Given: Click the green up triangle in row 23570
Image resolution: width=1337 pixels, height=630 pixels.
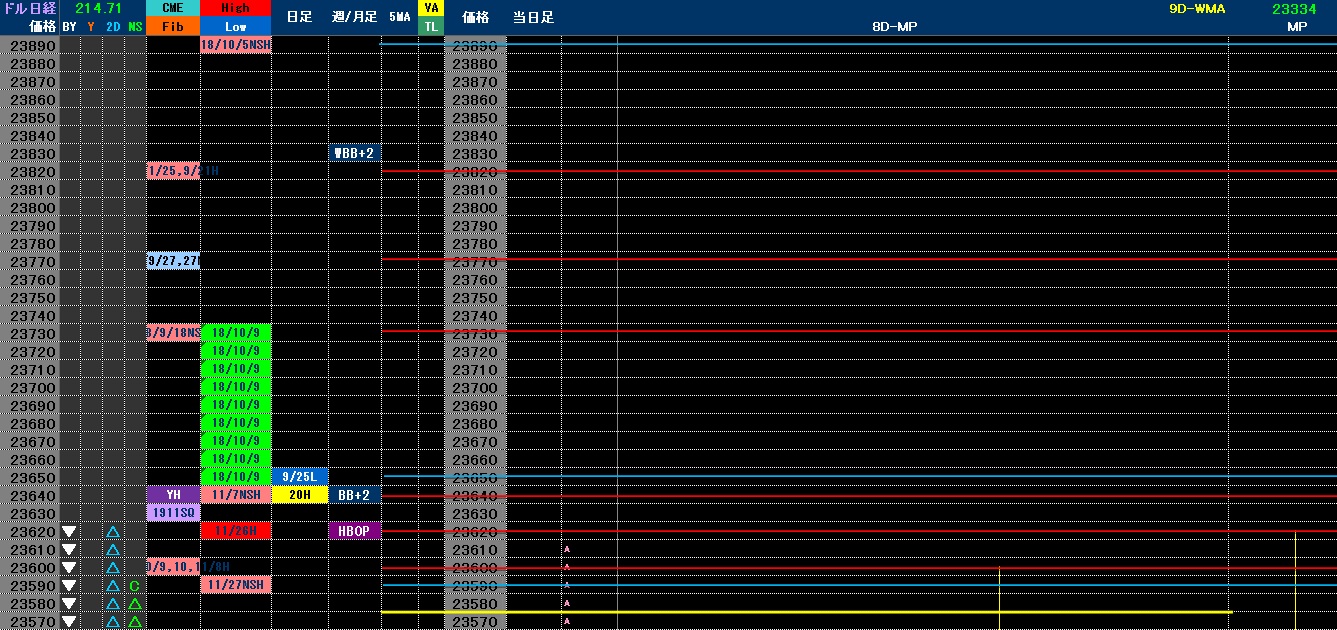Looking at the screenshot, I should 134,622.
